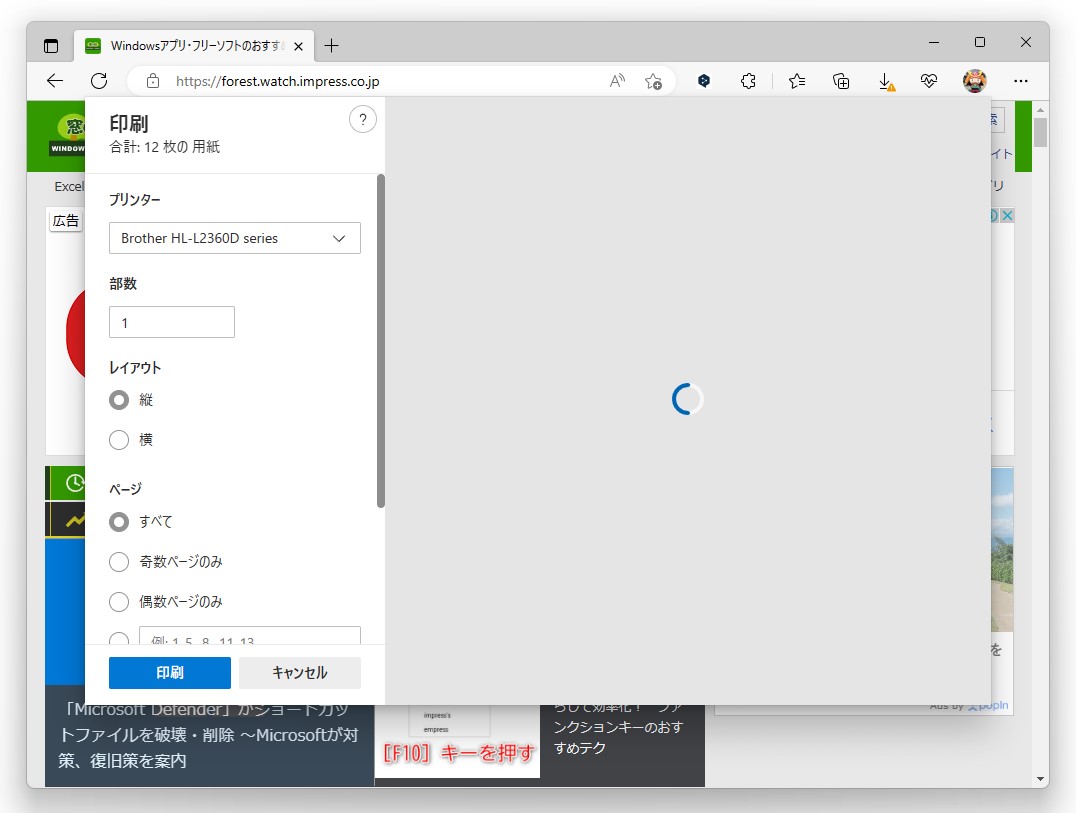Image resolution: width=1076 pixels, height=813 pixels.
Task: Select the 横 landscape orientation
Action: point(119,440)
